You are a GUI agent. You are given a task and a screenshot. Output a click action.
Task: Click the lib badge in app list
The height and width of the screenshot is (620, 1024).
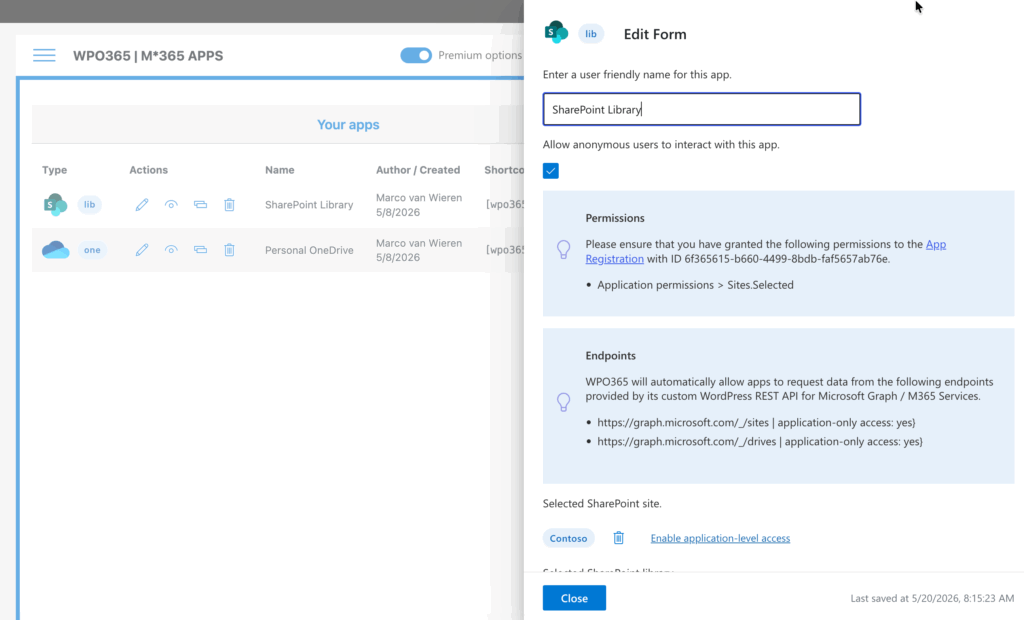[x=89, y=204]
